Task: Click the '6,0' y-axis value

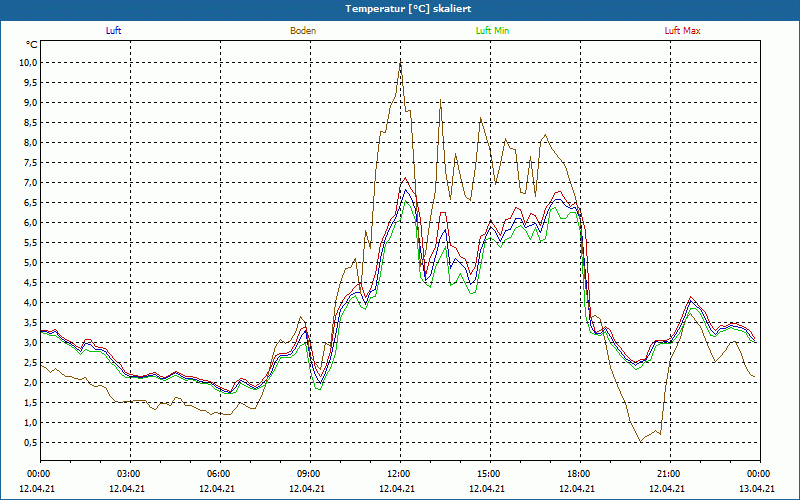Action: pos(31,222)
